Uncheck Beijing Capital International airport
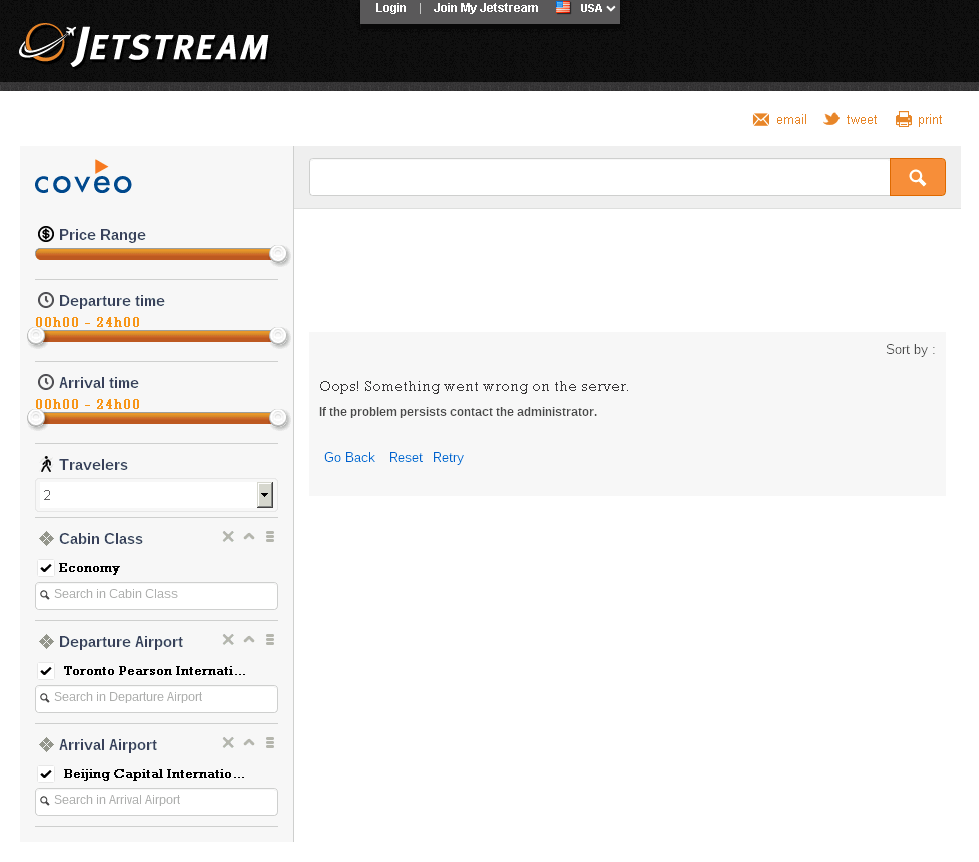The width and height of the screenshot is (979, 862). (x=46, y=773)
